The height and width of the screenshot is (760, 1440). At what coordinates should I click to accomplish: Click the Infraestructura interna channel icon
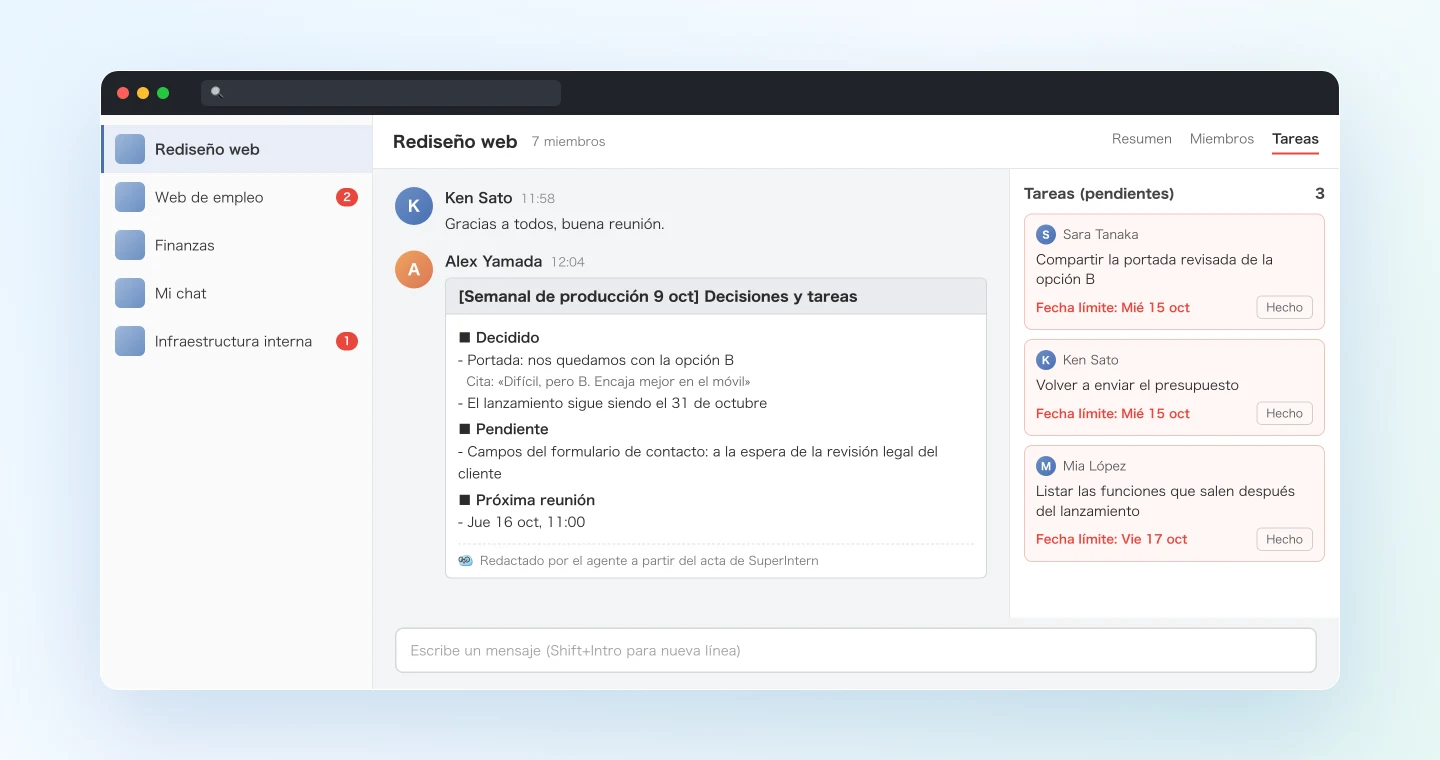coord(130,341)
